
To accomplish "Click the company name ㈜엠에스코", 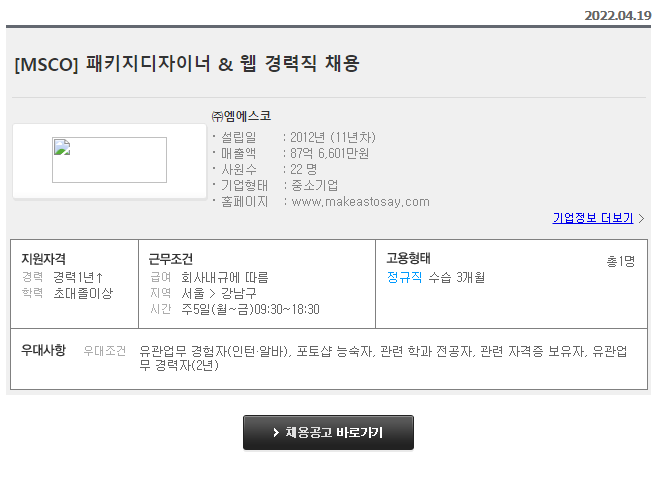I will [241, 116].
